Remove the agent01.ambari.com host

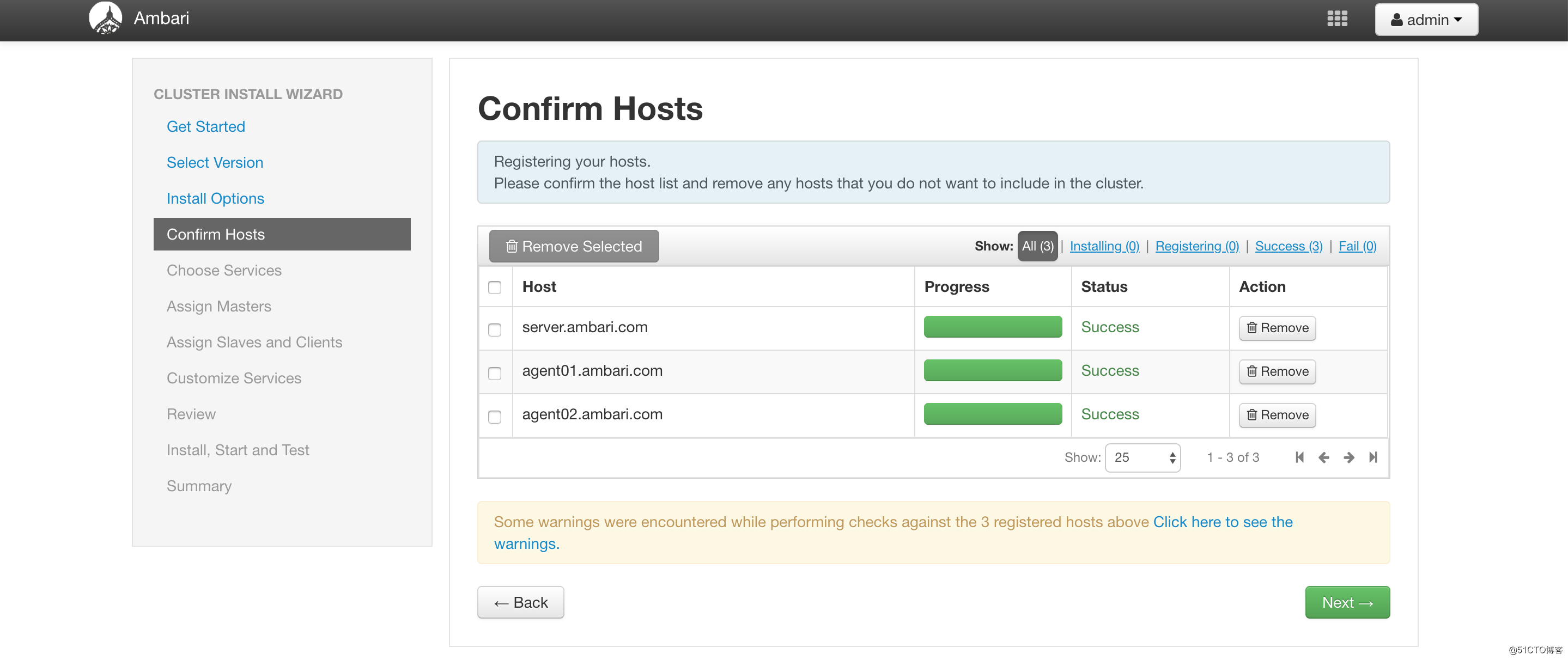[x=1277, y=371]
